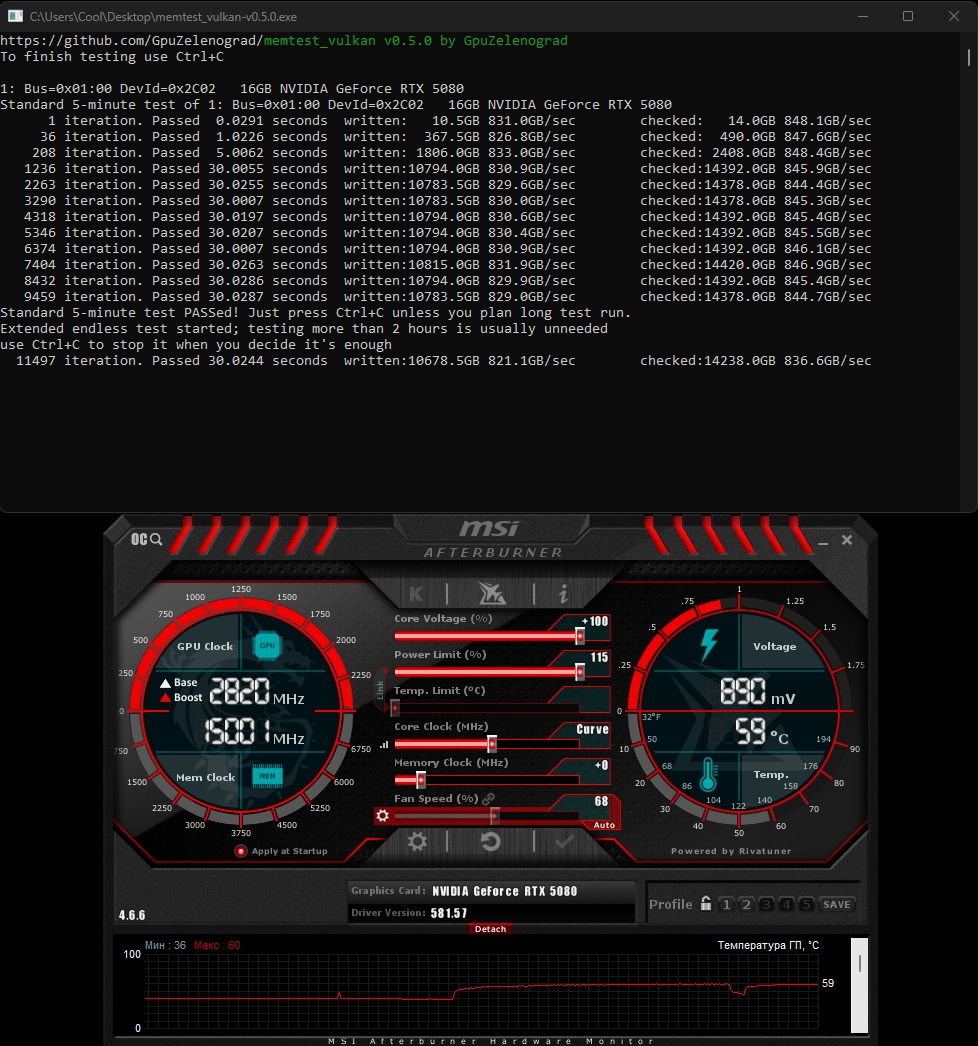Click the Core Voltage slider handle
Screen dimensions: 978x1046
click(x=580, y=636)
